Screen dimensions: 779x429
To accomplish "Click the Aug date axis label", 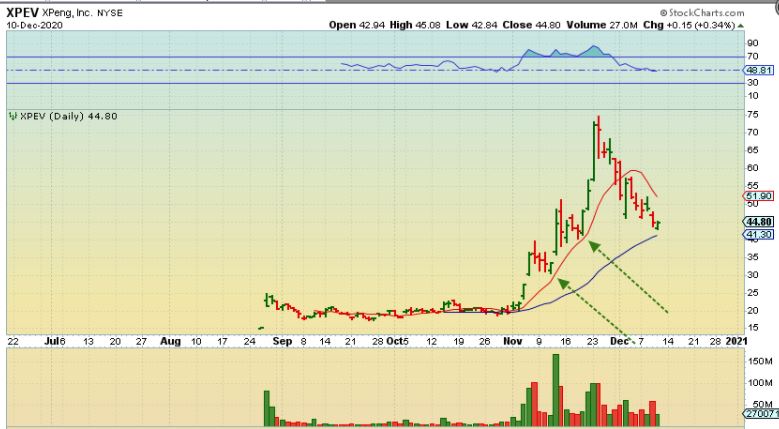I will click(170, 341).
